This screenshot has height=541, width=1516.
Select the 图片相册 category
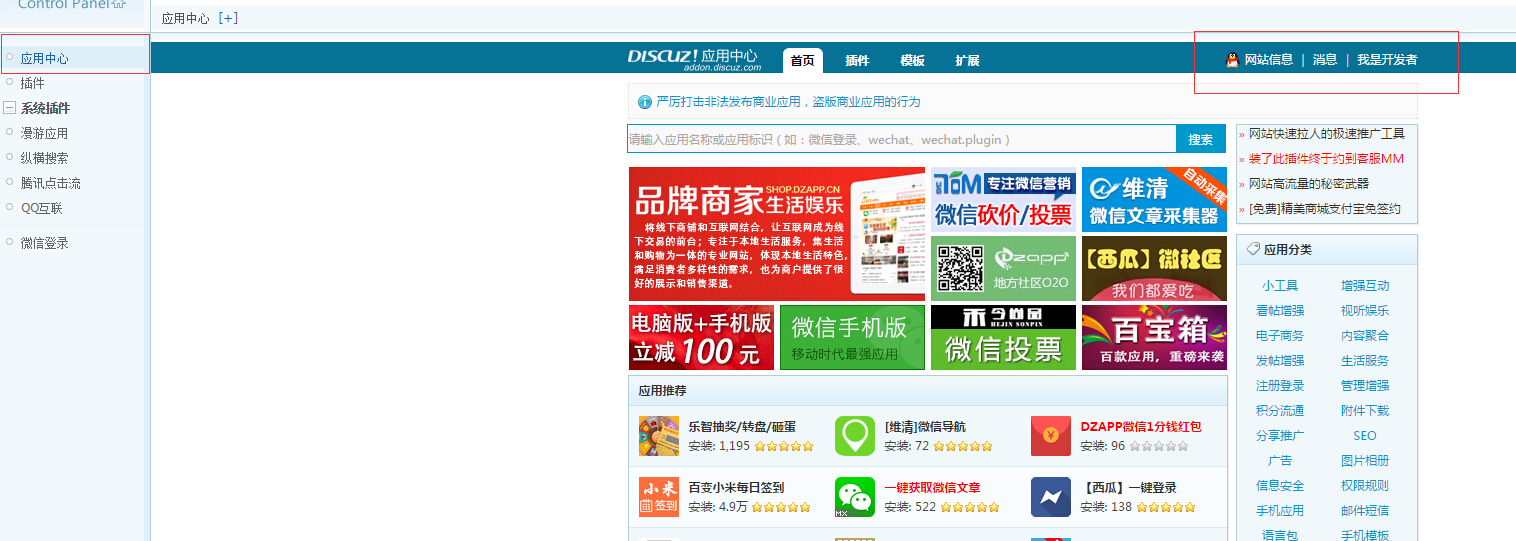1365,461
